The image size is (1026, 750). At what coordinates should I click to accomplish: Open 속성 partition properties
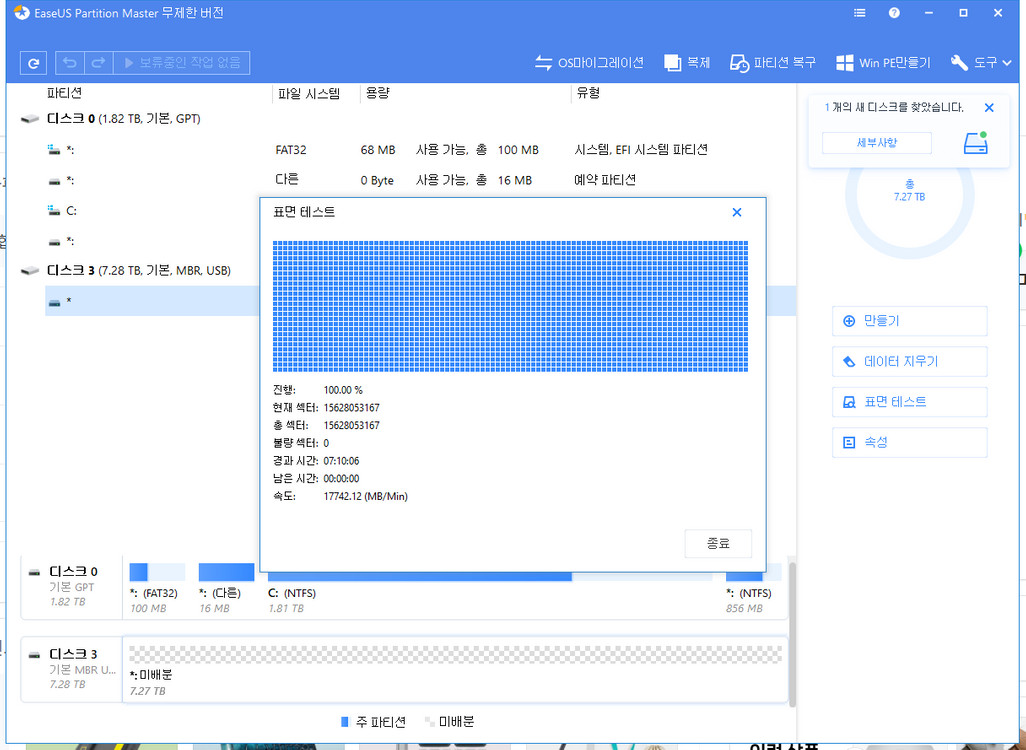click(909, 442)
